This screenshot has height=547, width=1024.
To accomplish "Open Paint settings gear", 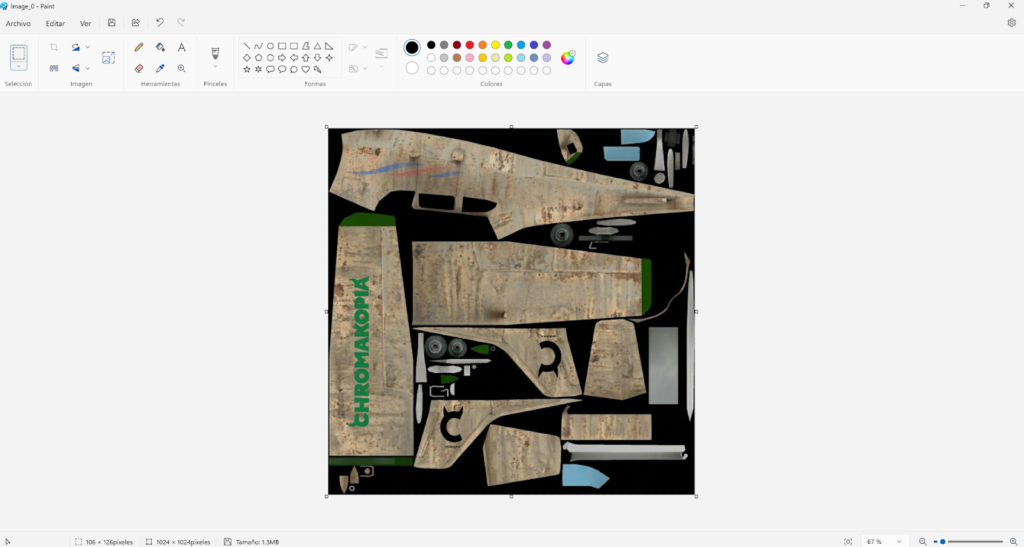I will coord(1012,23).
